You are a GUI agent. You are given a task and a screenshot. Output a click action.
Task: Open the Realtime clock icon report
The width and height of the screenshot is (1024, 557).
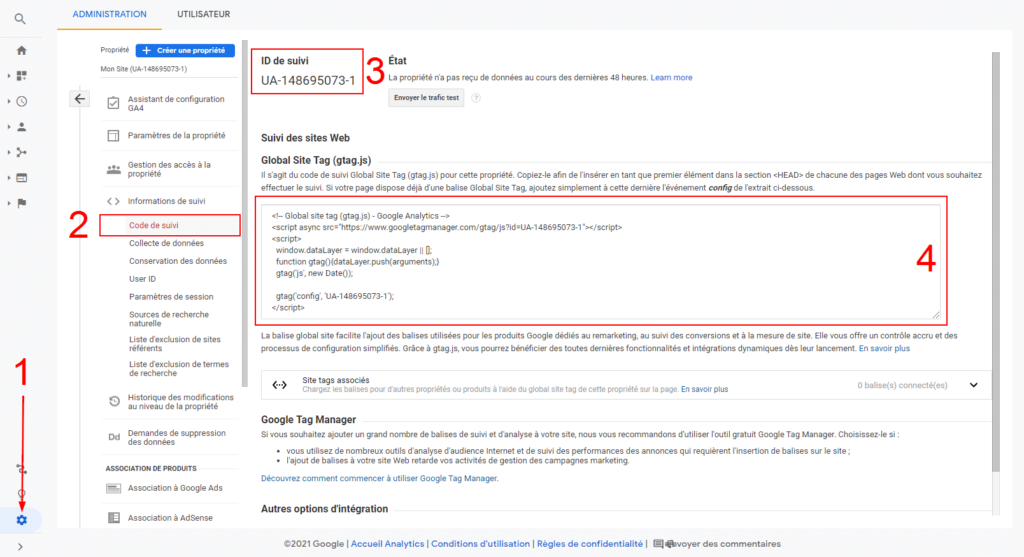[x=21, y=101]
